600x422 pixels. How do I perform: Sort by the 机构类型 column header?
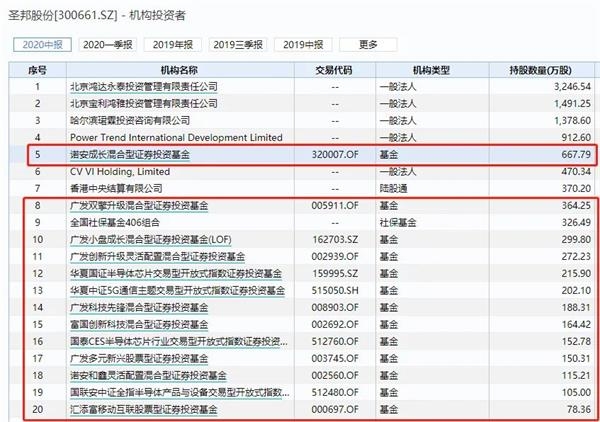[x=432, y=70]
